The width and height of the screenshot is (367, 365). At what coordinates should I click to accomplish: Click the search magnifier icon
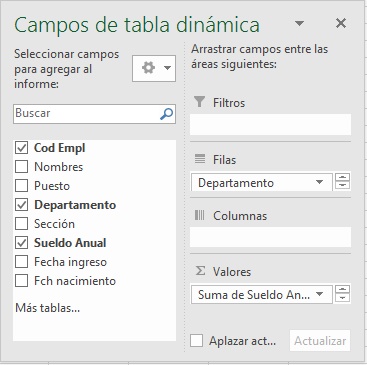pyautogui.click(x=166, y=114)
